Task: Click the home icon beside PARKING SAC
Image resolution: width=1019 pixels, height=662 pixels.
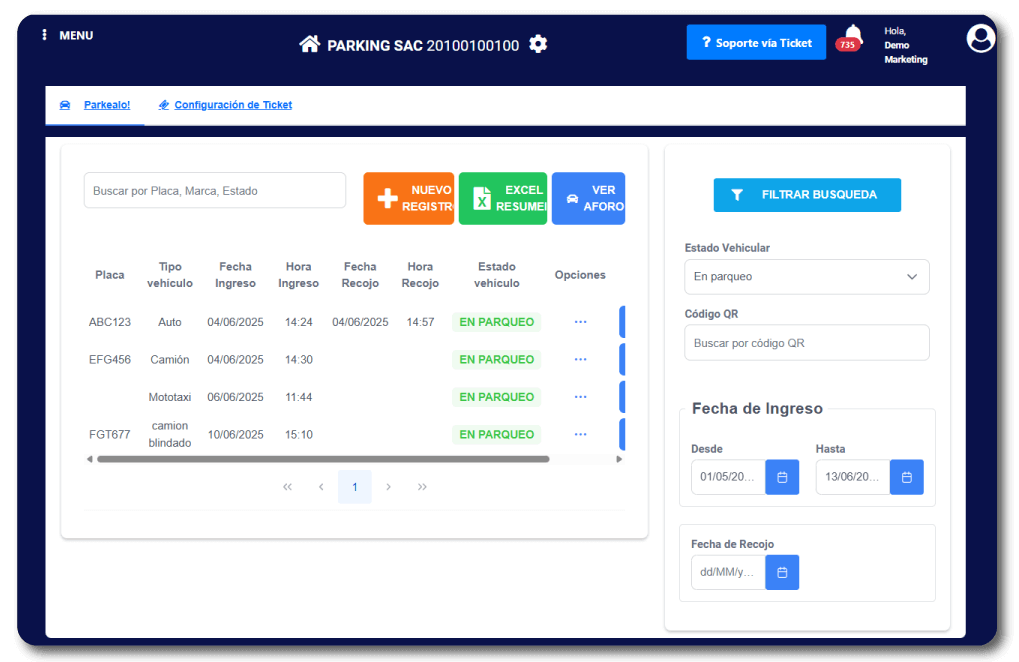Action: point(310,44)
